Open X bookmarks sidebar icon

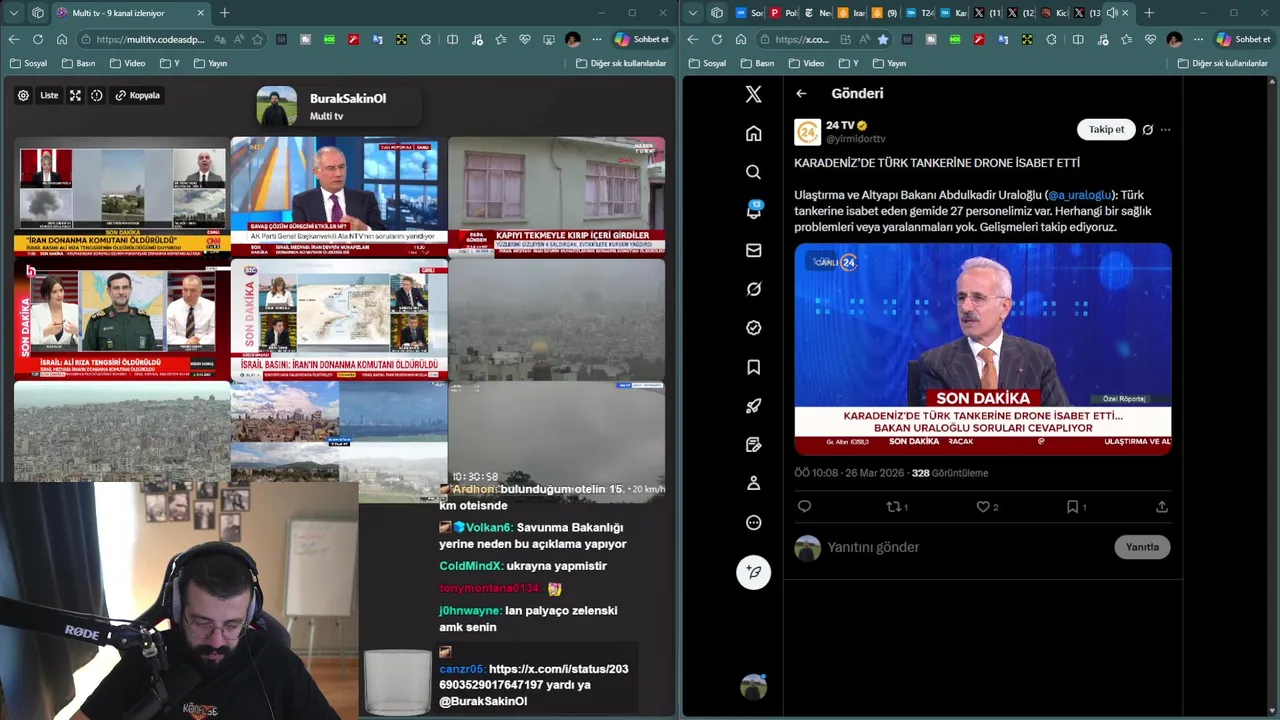(754, 367)
